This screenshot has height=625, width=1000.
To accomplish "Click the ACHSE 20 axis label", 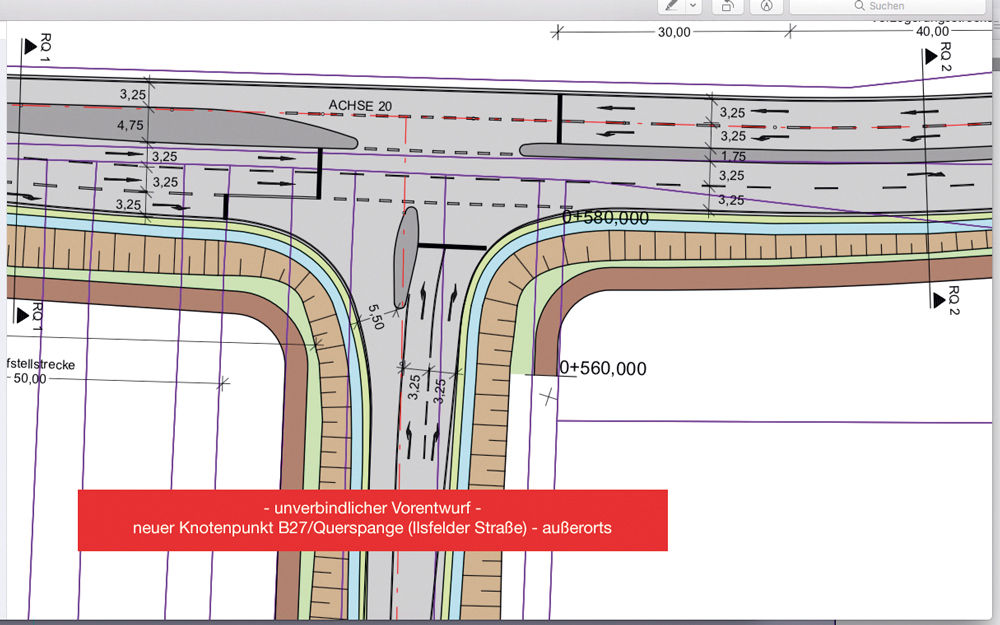I will [x=360, y=104].
